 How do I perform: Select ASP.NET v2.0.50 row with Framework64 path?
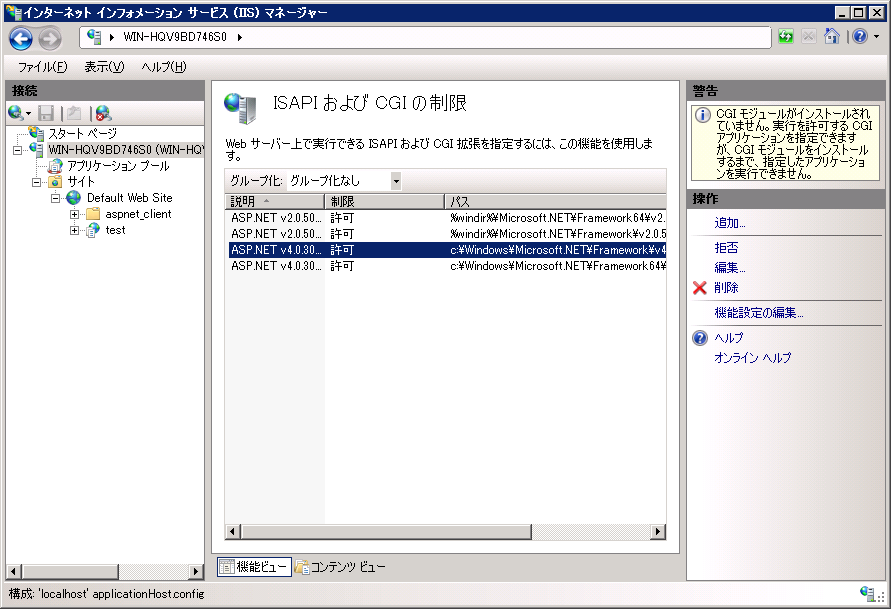click(447, 218)
